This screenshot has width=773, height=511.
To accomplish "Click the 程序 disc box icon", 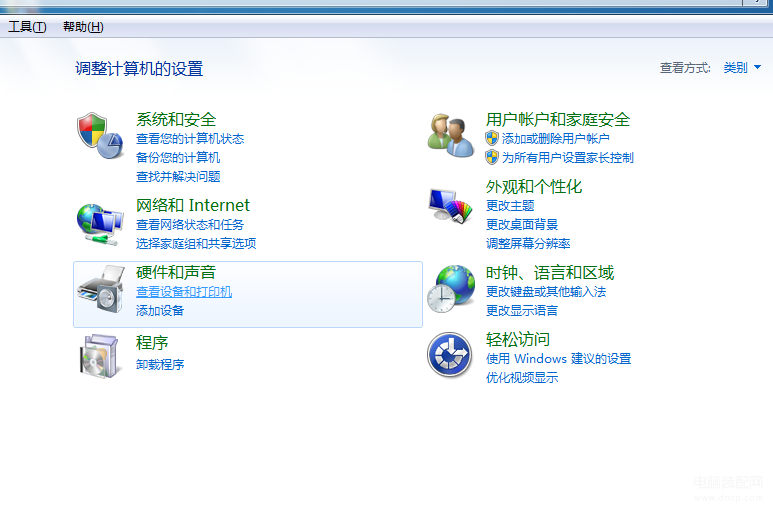I will point(100,356).
